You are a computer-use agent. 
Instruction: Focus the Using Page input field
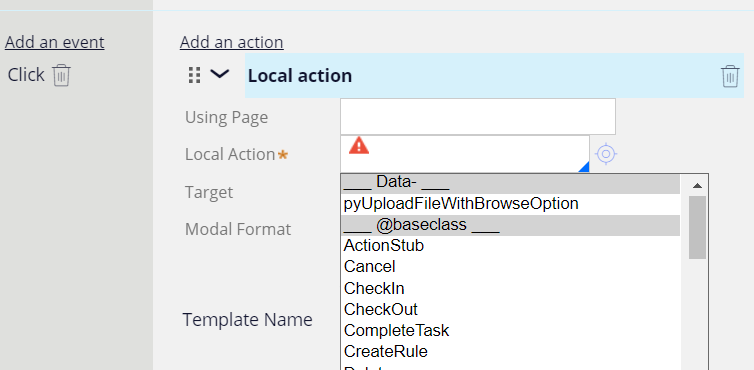pyautogui.click(x=478, y=116)
